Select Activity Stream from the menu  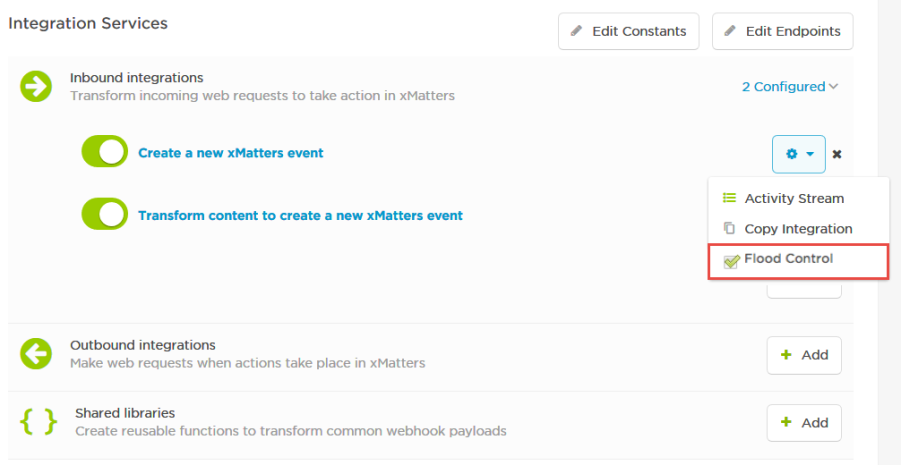tap(794, 198)
